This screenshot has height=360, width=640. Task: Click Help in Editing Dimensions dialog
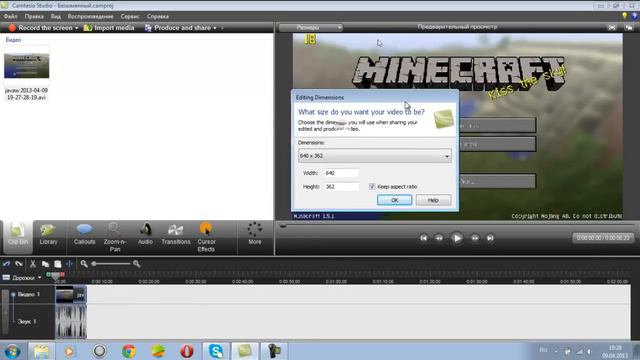point(433,200)
